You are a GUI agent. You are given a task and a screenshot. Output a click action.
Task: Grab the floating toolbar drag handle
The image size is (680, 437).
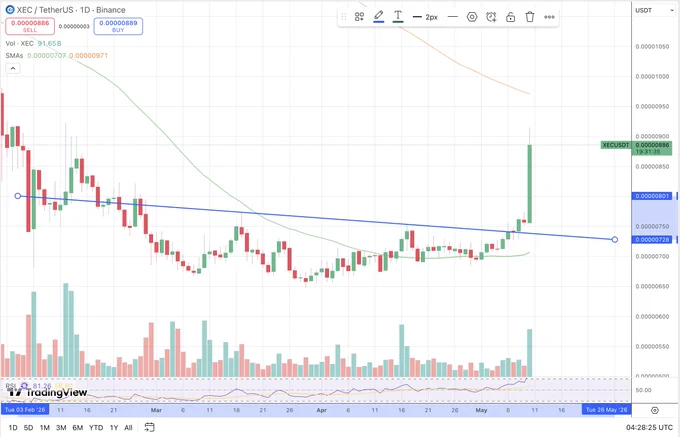click(x=343, y=17)
